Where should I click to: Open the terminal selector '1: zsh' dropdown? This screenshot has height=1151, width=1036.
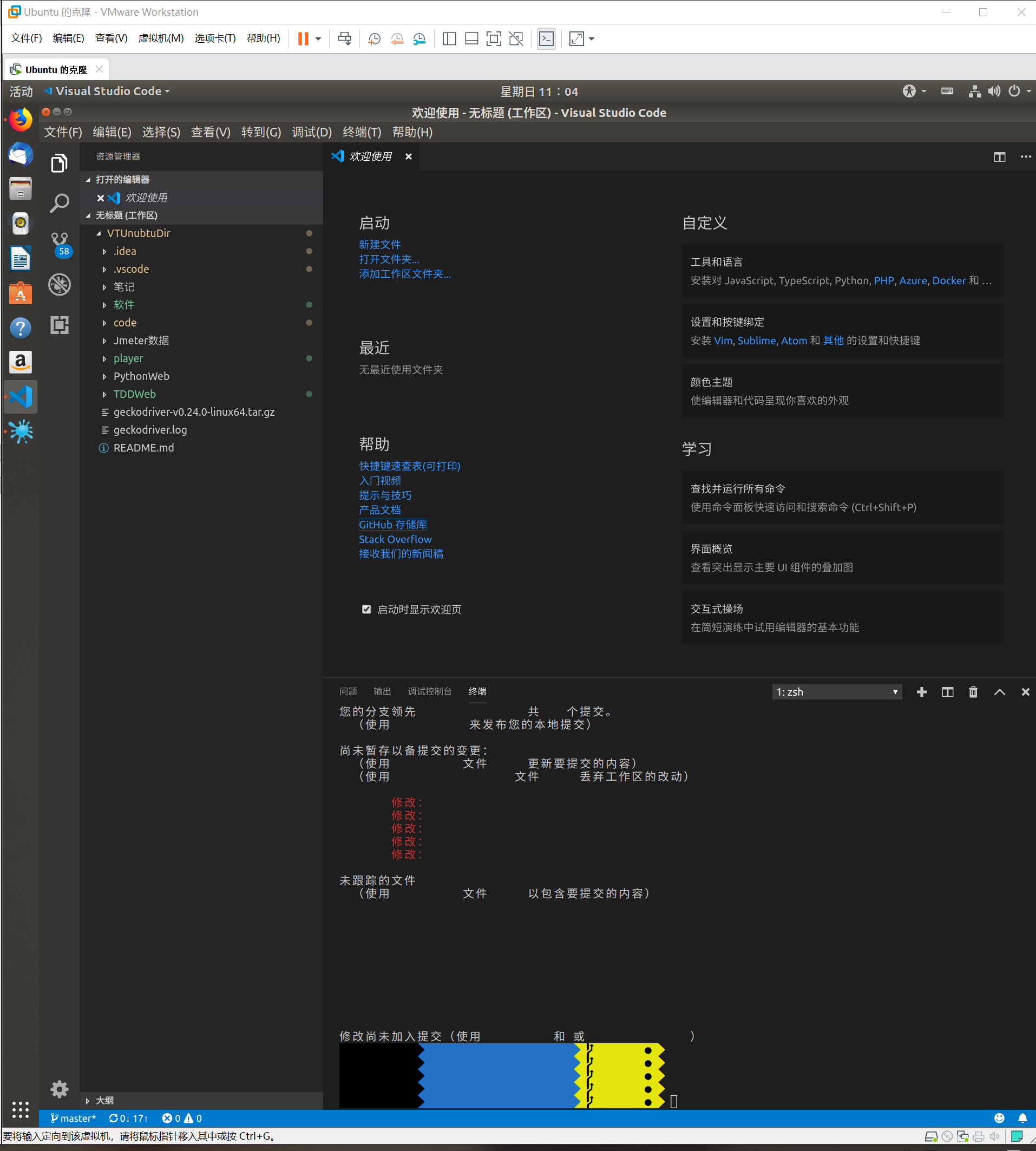836,691
